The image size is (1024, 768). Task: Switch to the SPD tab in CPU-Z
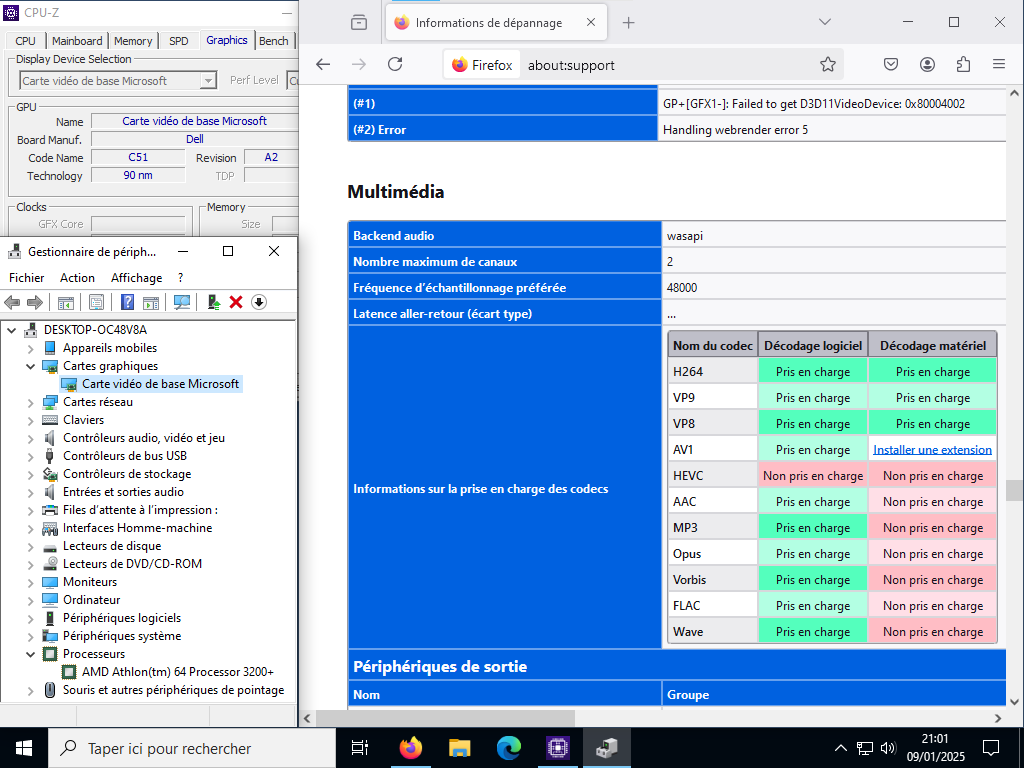[x=179, y=40]
